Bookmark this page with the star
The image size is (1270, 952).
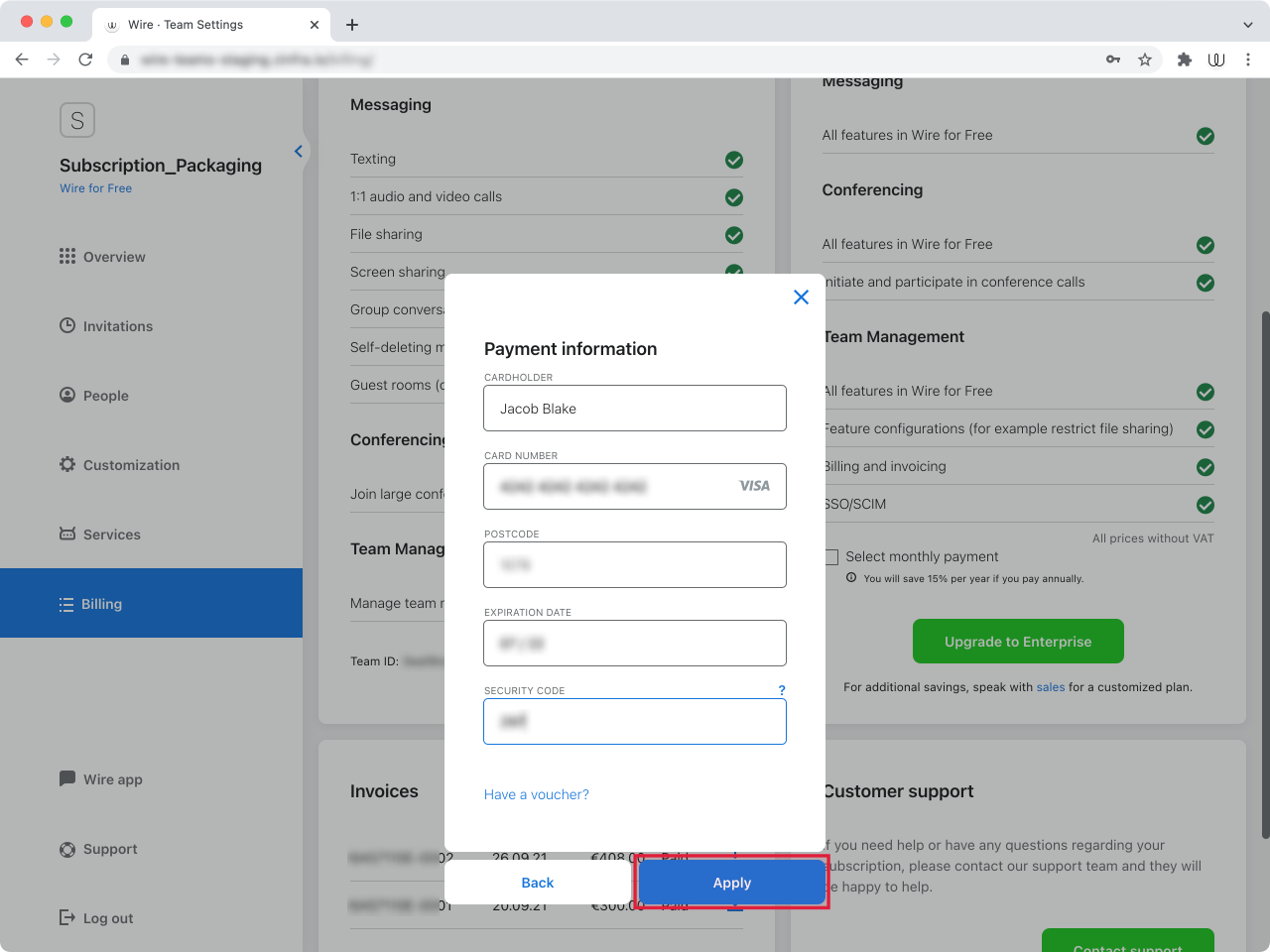(x=1145, y=59)
